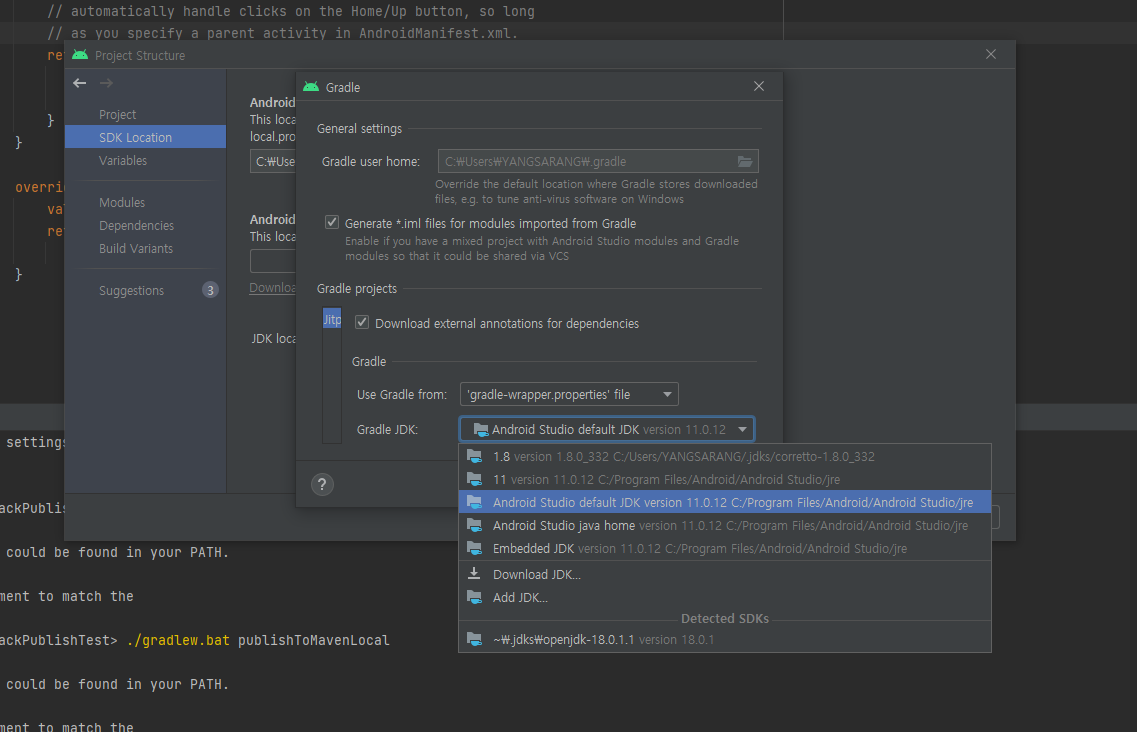Toggle Download external annotations checkbox

coord(362,322)
